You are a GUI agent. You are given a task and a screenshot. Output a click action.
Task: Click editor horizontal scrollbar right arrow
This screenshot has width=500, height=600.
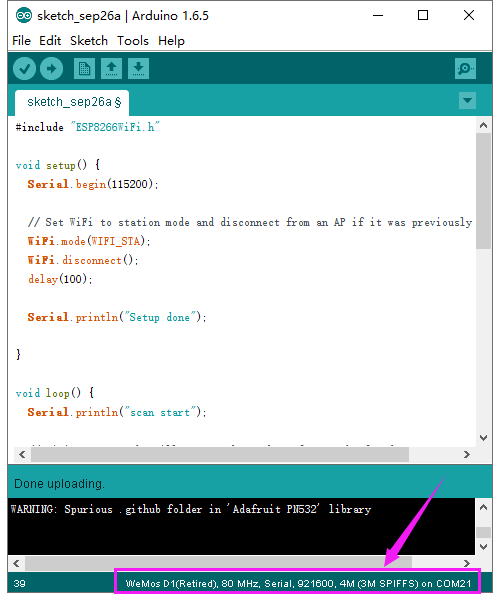tap(467, 455)
